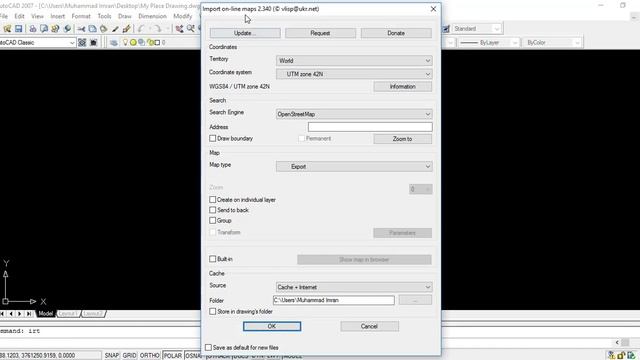Click the Undo arrow icon
640x360 pixels.
click(141, 29)
